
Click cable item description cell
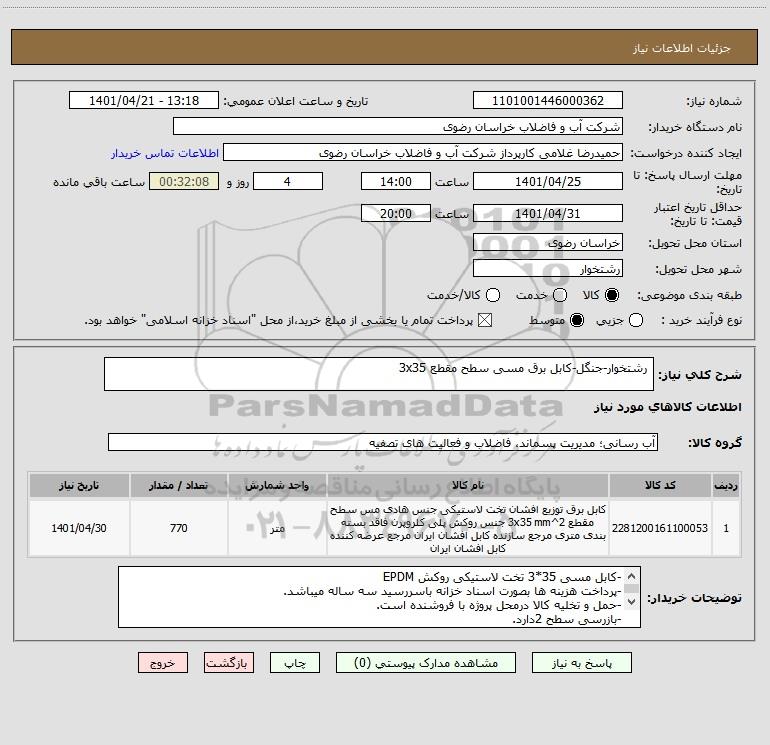[x=468, y=528]
